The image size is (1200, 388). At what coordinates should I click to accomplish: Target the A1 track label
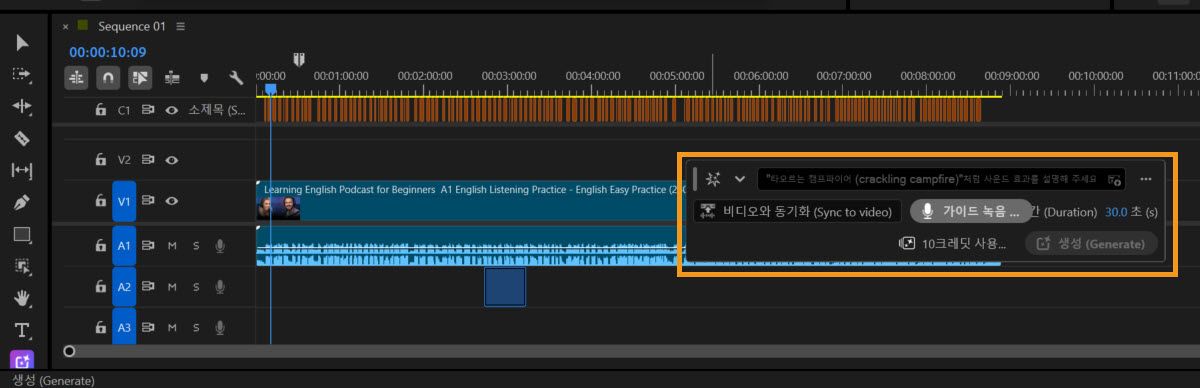coord(124,245)
